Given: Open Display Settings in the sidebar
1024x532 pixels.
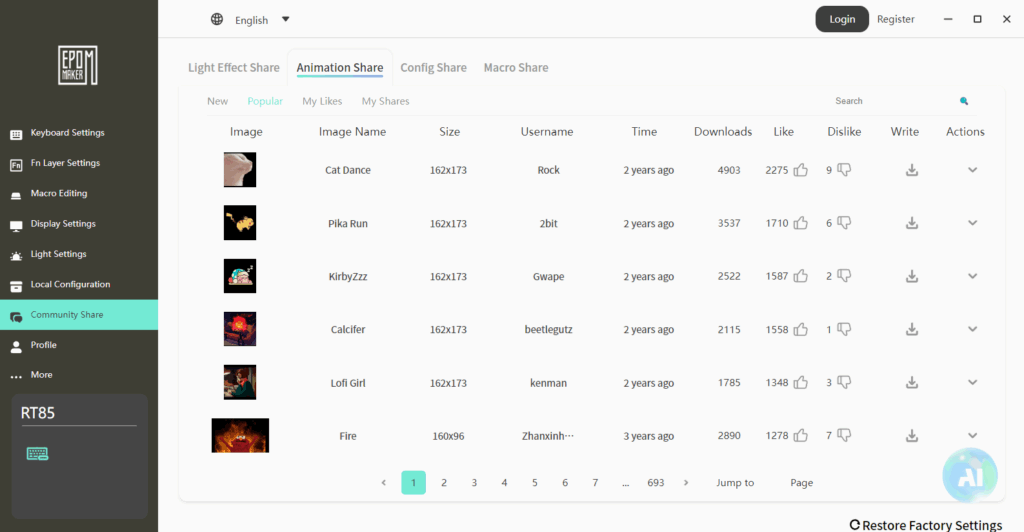Looking at the screenshot, I should coord(63,224).
